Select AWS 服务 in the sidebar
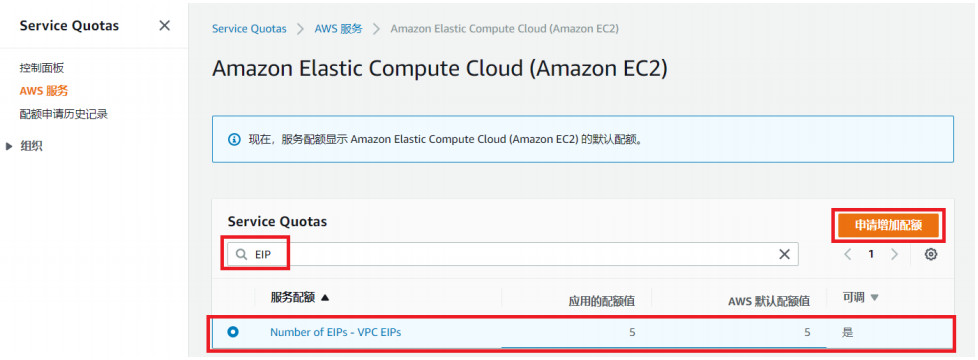 (44, 91)
